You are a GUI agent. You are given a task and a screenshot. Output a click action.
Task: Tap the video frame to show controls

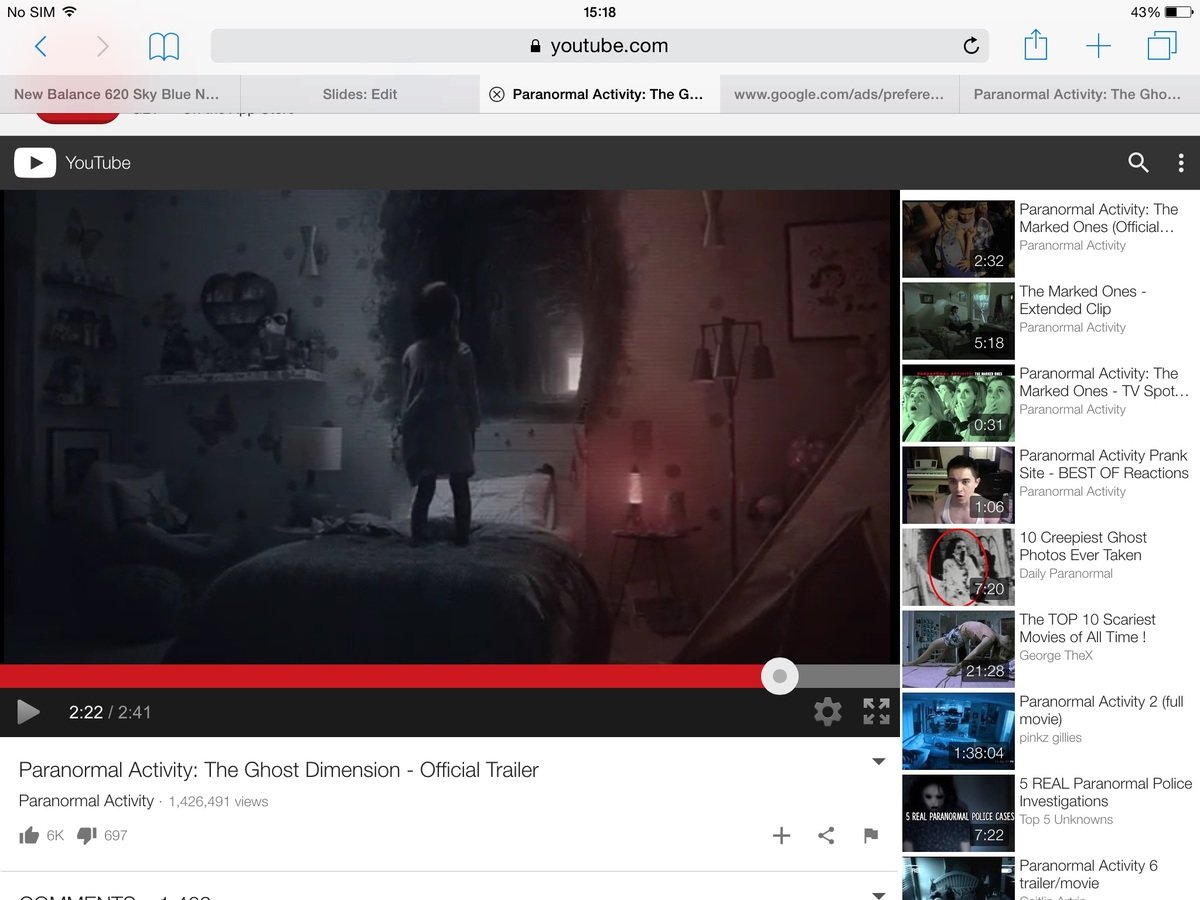(x=450, y=427)
